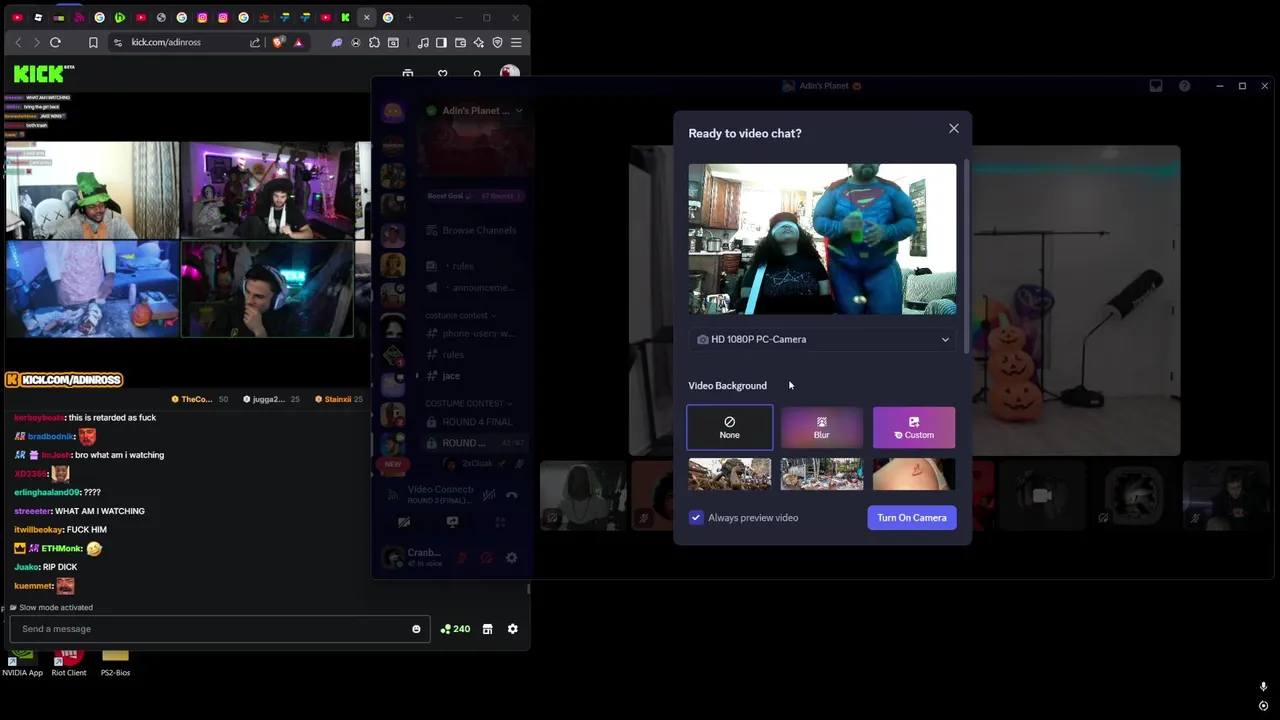Open NVIDIA App desktop shortcut
Viewport: 1280px width, 720px height.
point(22,663)
